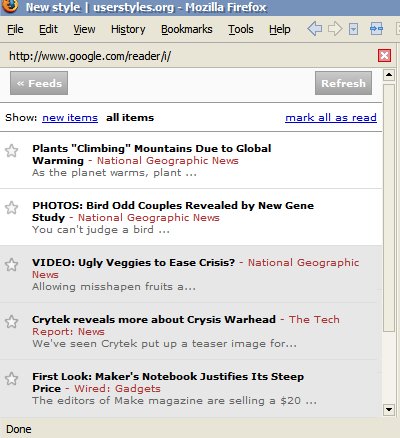This screenshot has width=400, height=438.
Task: Click the scrollbar down arrow
Action: (389, 409)
